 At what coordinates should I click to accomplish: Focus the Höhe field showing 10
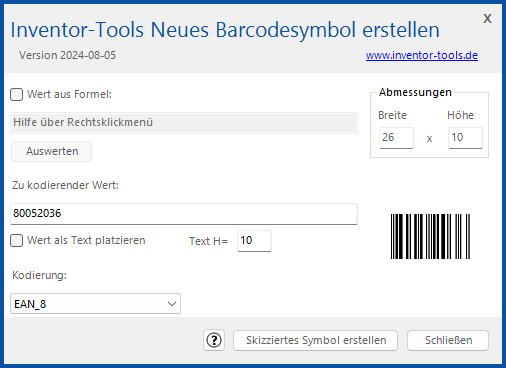pos(465,138)
